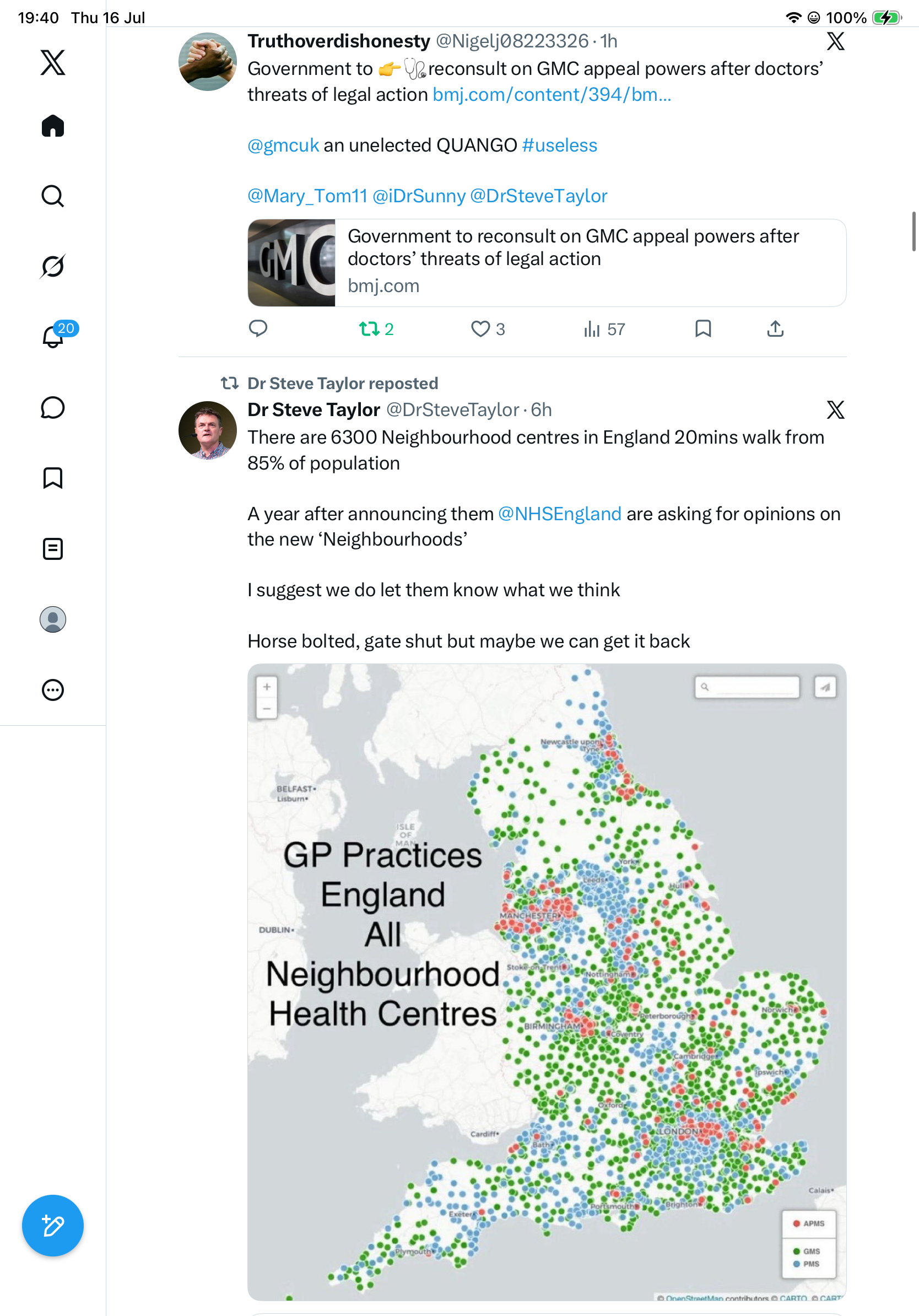Viewport: 919px width, 1316px height.
Task: Open the @NHSEngland mention link
Action: click(x=559, y=514)
